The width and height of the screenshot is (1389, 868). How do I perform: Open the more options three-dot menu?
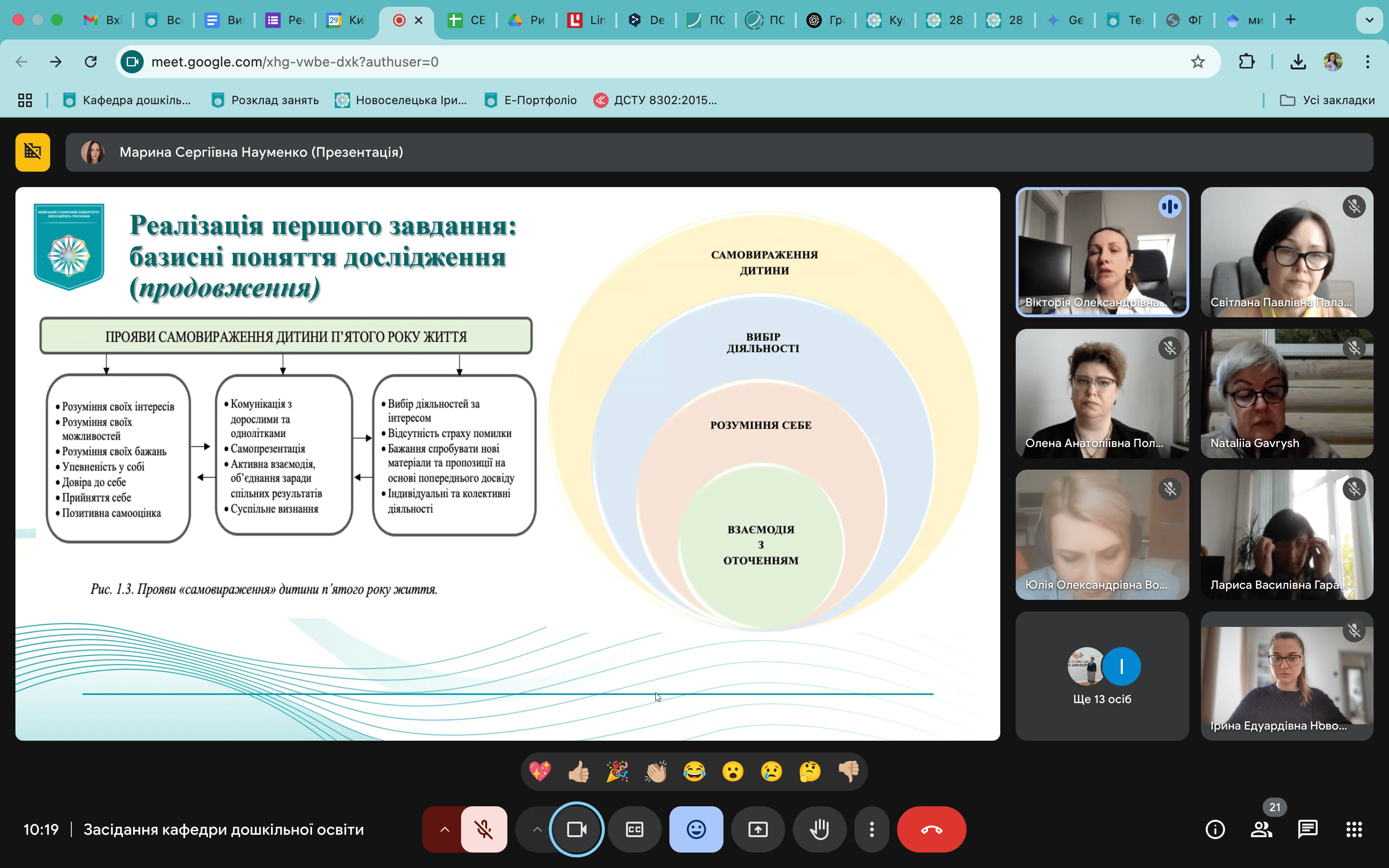click(872, 829)
